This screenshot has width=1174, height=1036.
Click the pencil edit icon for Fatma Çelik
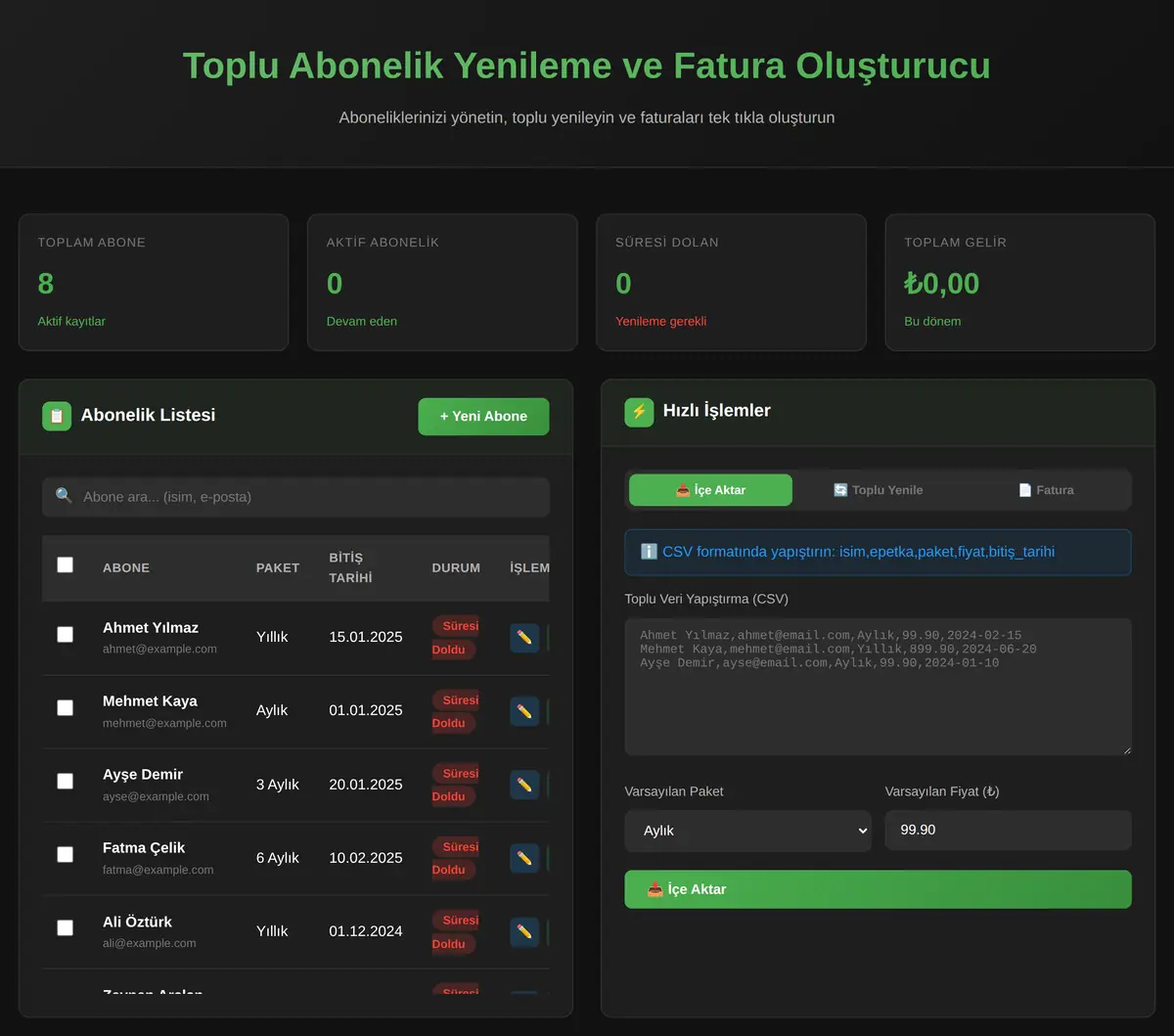click(524, 858)
